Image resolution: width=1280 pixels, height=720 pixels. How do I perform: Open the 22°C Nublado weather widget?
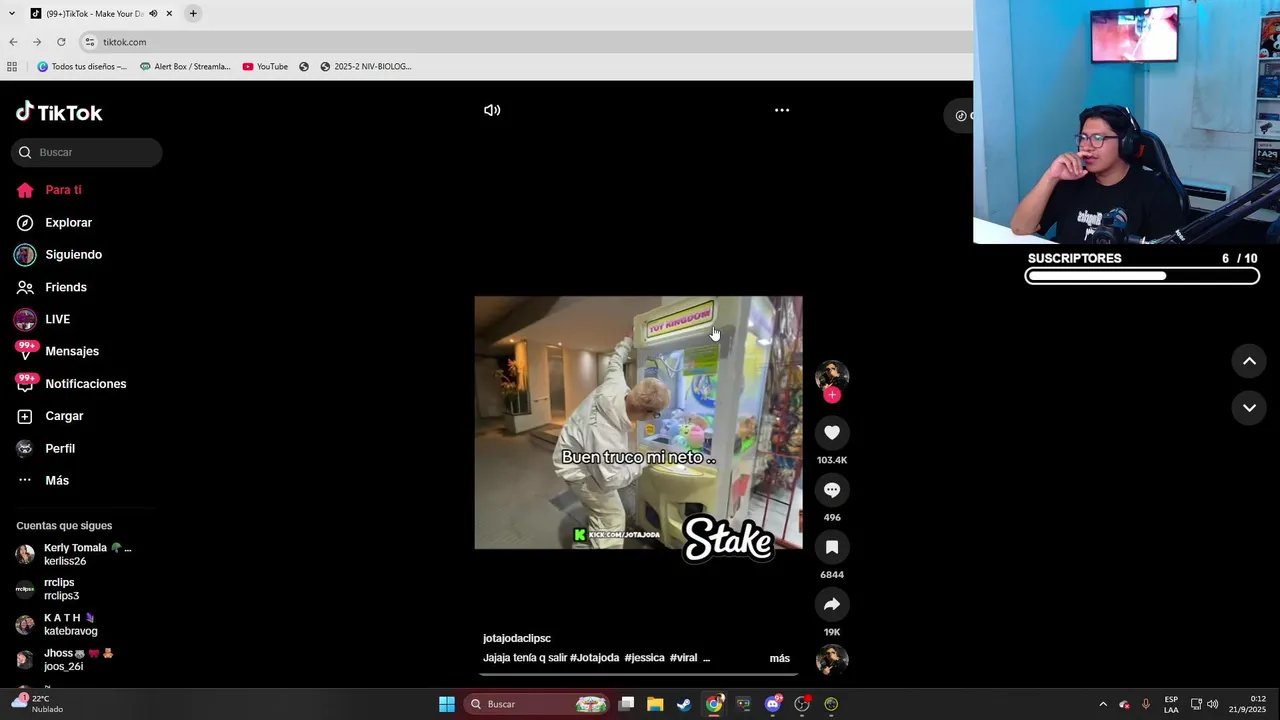coord(38,704)
